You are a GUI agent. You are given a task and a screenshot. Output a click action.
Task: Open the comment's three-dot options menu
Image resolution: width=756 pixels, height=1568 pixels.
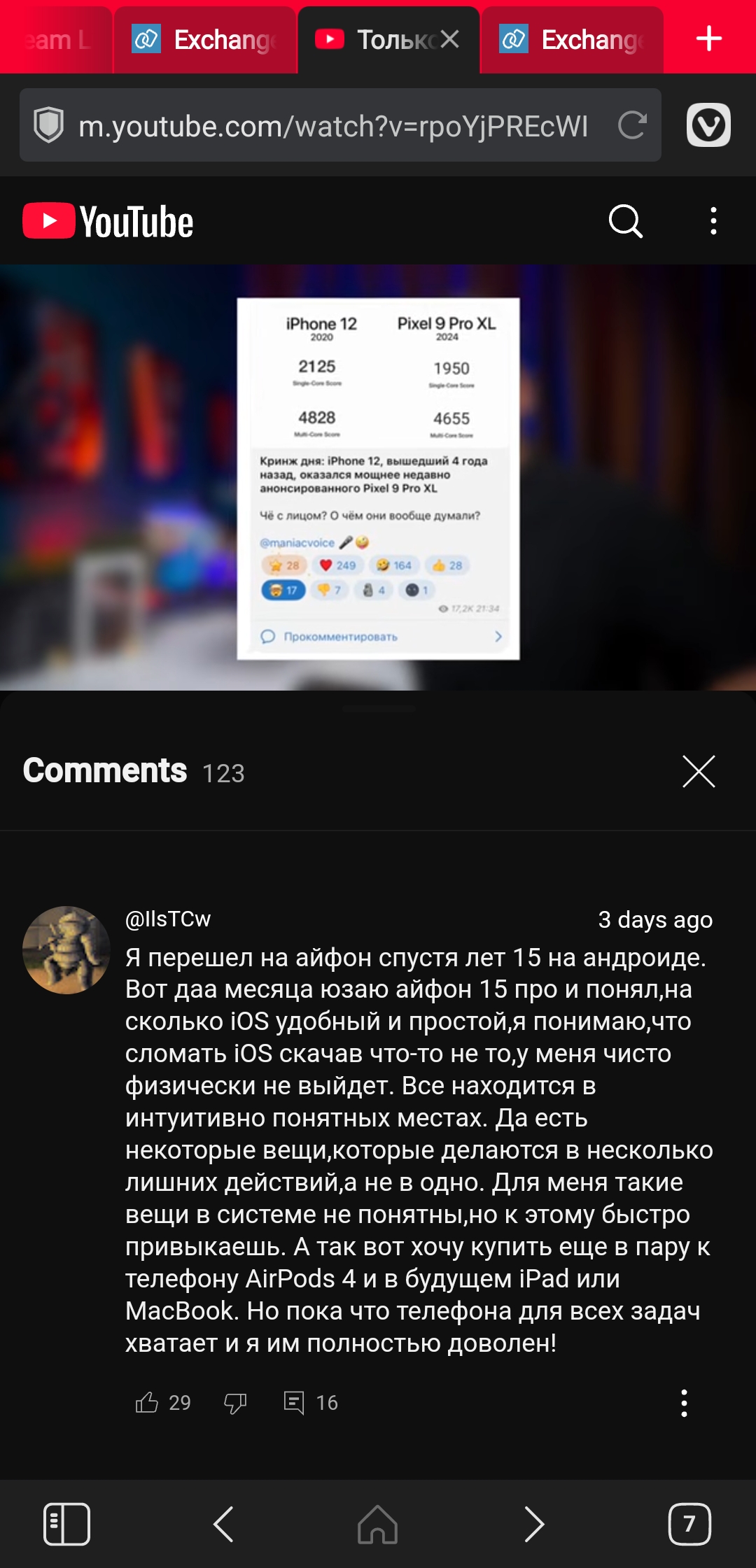click(684, 1403)
